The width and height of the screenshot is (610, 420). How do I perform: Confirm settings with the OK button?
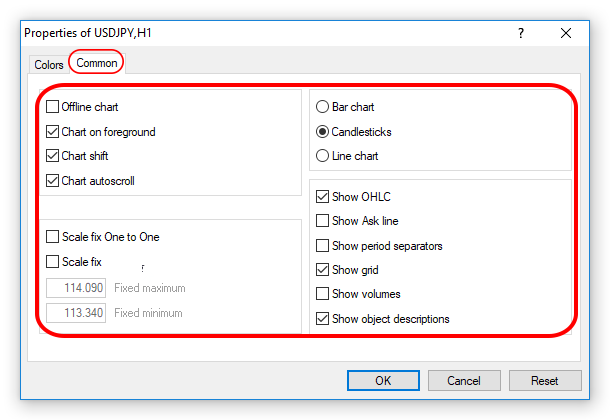383,380
